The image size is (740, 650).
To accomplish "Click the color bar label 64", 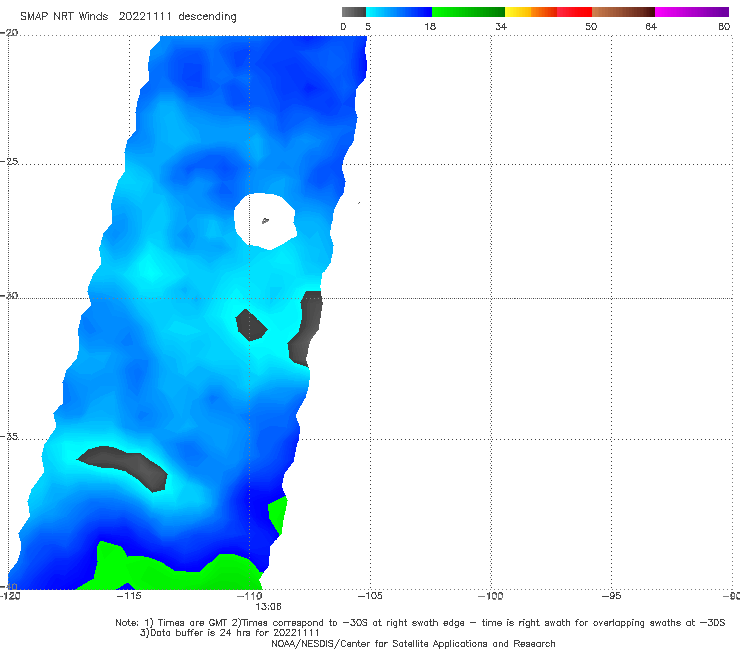I will coord(651,26).
